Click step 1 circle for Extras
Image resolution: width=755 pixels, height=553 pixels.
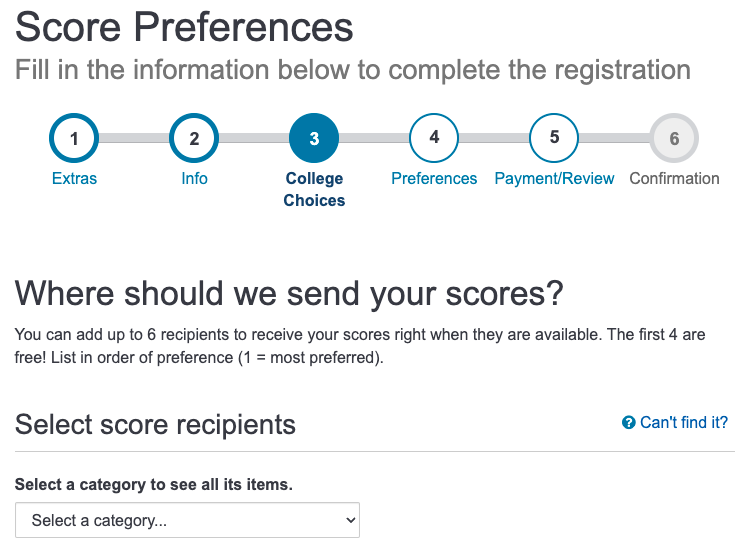coord(74,138)
